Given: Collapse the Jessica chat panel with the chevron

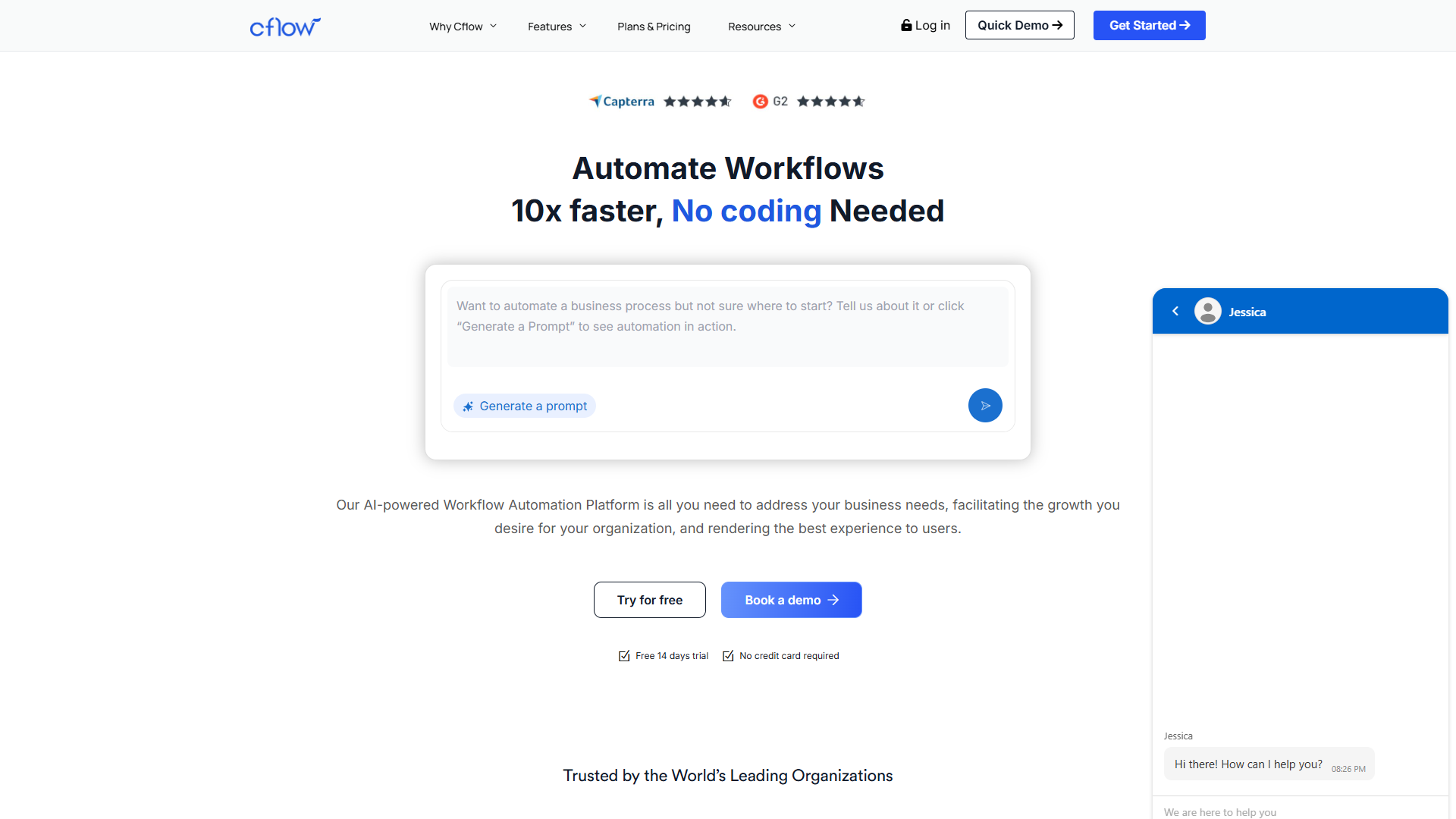Looking at the screenshot, I should tap(1175, 311).
